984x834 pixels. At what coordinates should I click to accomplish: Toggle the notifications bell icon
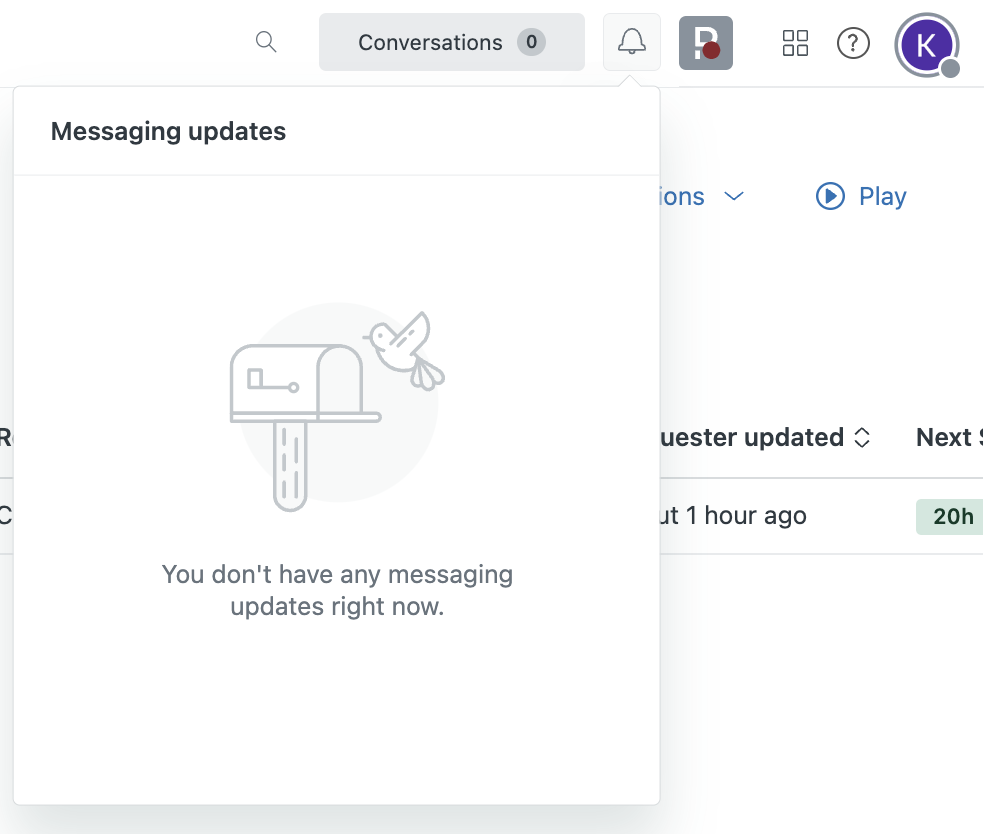[x=632, y=42]
